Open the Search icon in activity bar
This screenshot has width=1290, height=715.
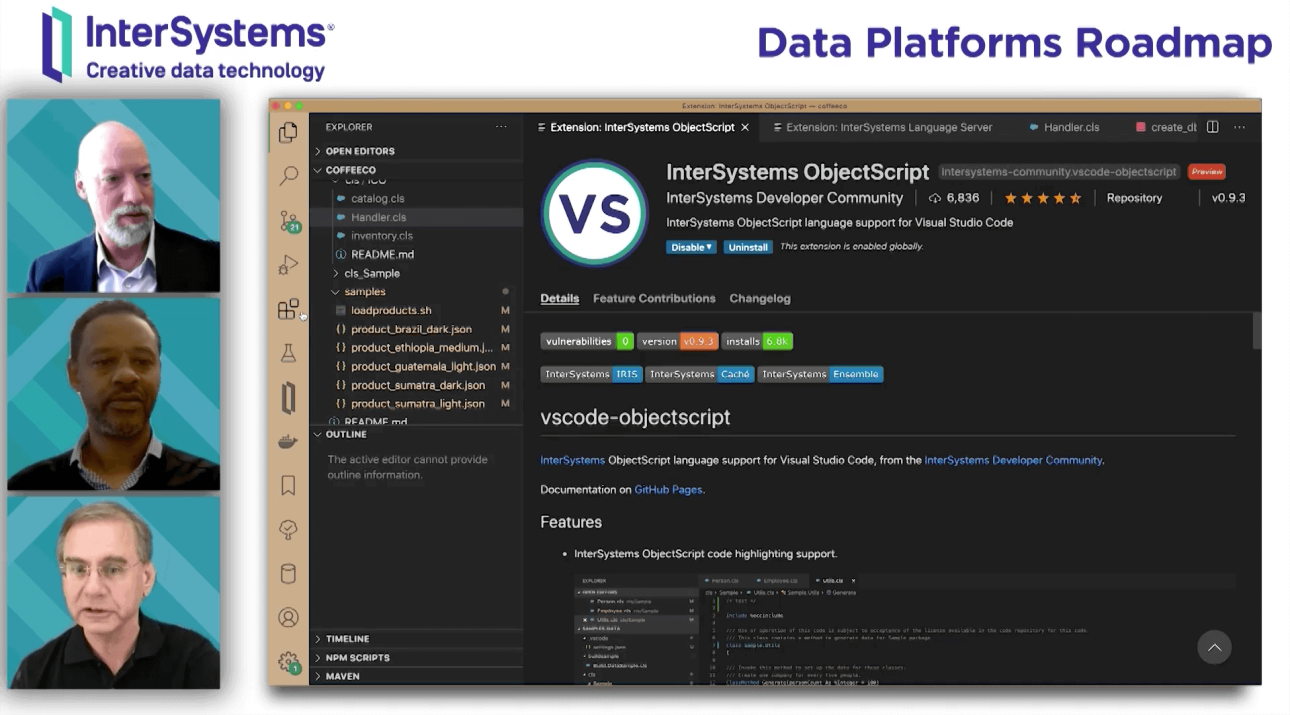point(289,176)
